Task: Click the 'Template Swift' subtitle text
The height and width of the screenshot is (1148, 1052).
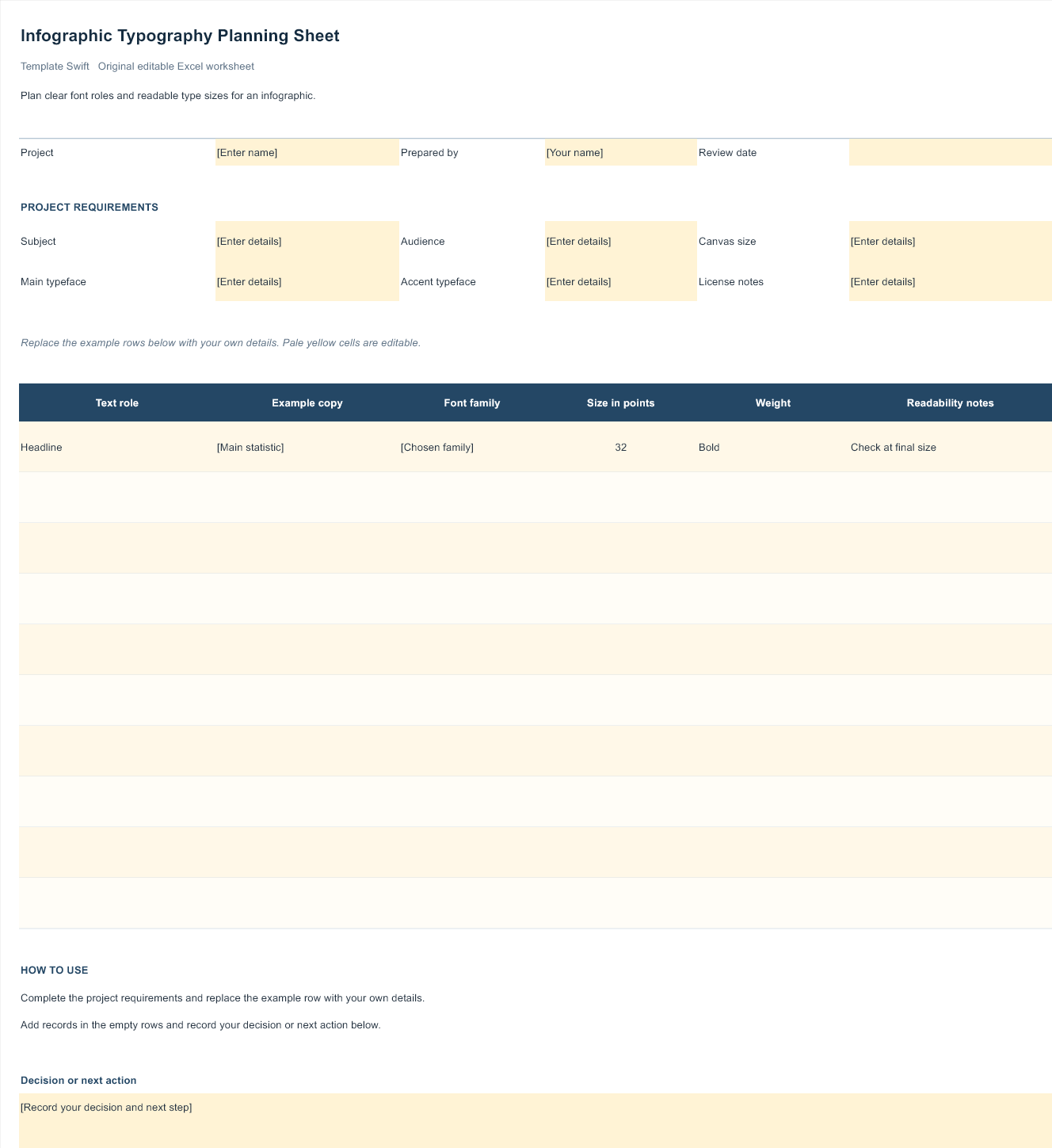Action: (55, 67)
